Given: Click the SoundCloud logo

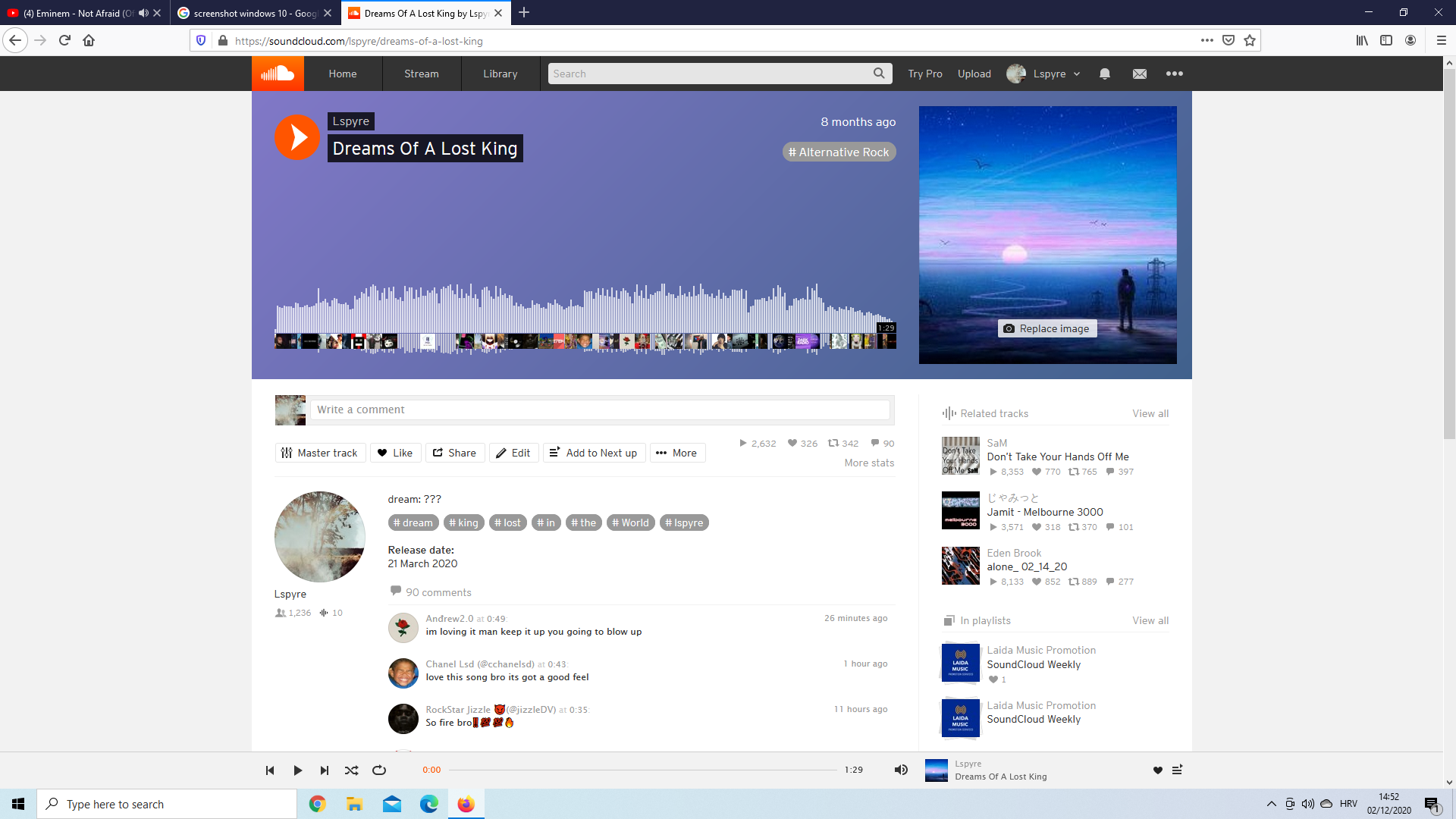Looking at the screenshot, I should [278, 74].
